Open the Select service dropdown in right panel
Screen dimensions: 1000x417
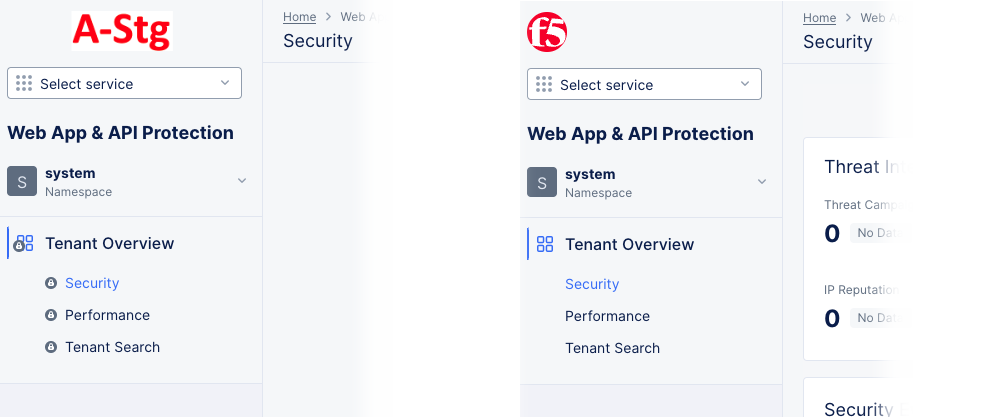click(644, 85)
